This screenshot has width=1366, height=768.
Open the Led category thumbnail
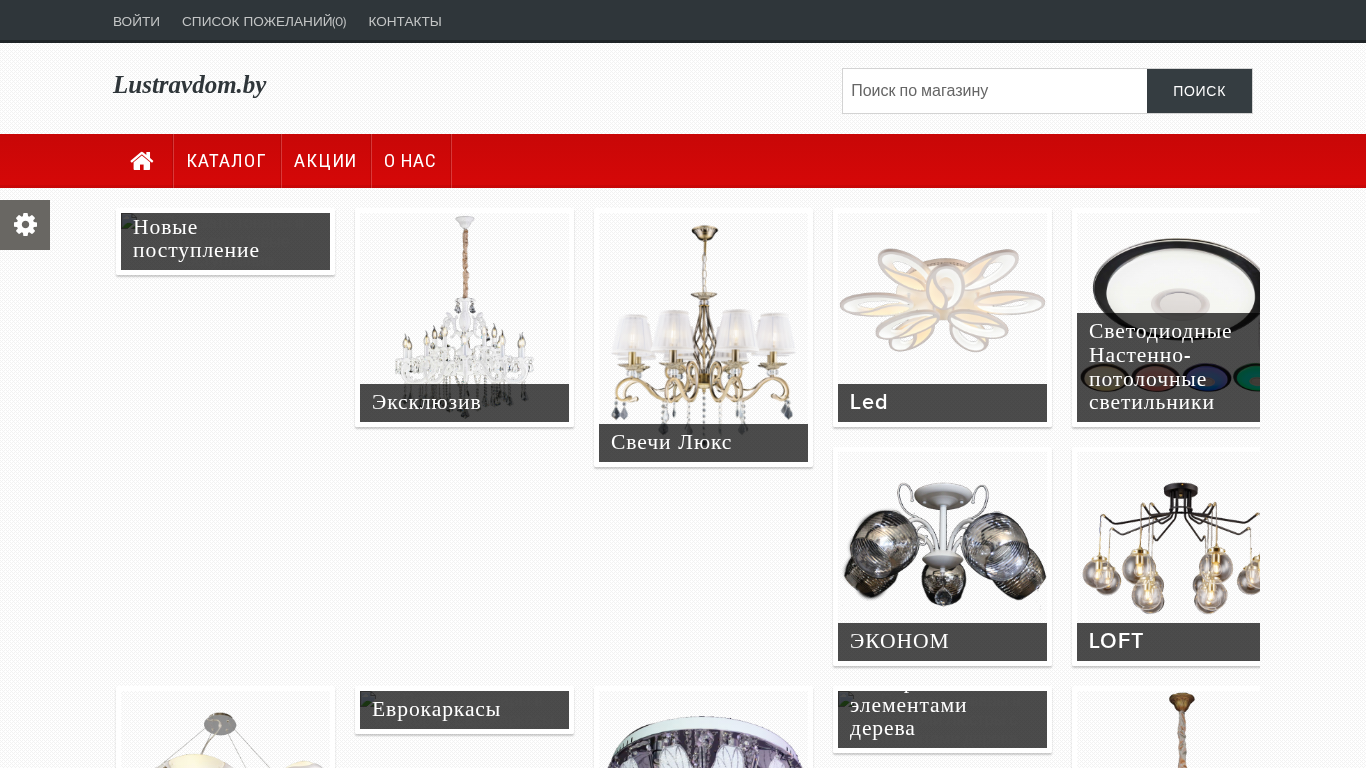(942, 317)
